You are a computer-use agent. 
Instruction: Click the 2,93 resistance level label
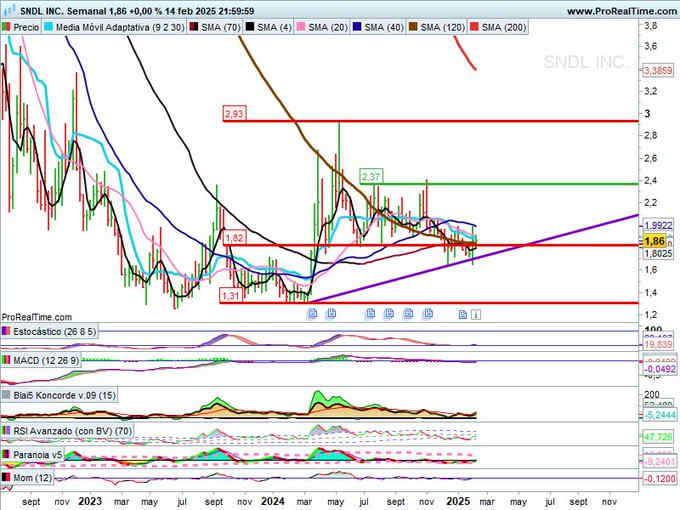(234, 114)
